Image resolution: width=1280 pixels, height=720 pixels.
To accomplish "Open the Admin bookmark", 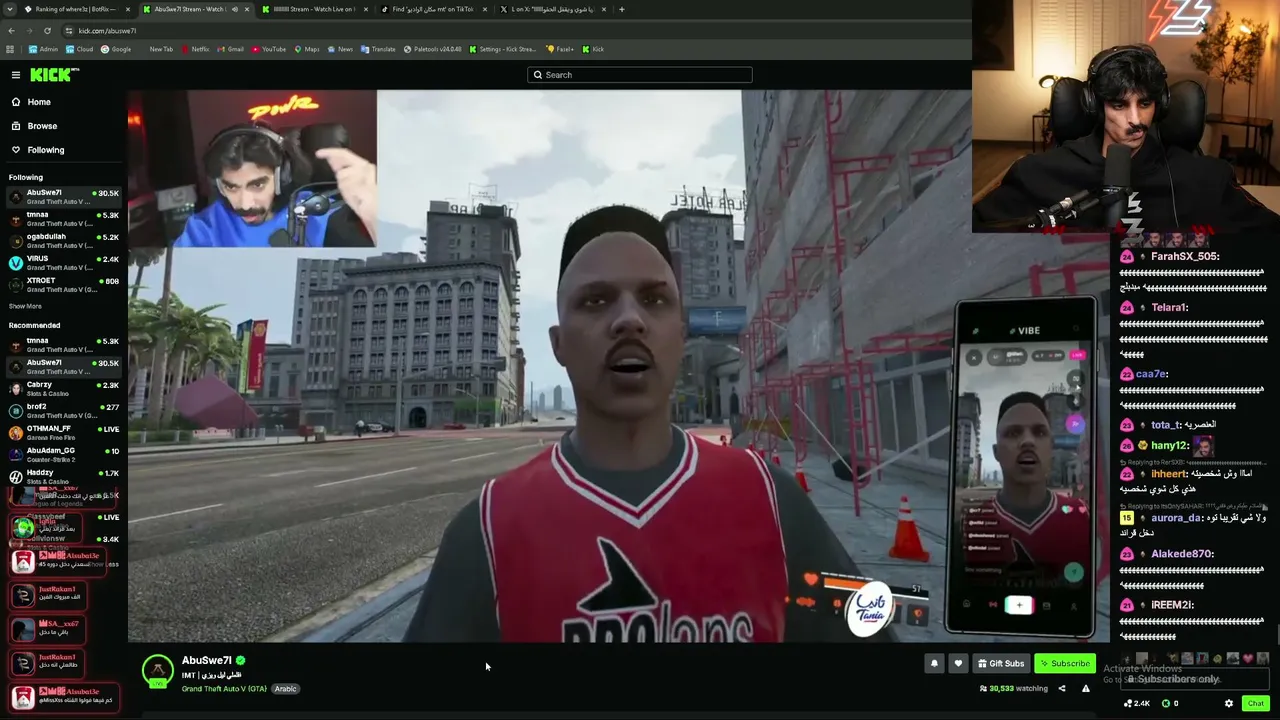I will pos(43,49).
